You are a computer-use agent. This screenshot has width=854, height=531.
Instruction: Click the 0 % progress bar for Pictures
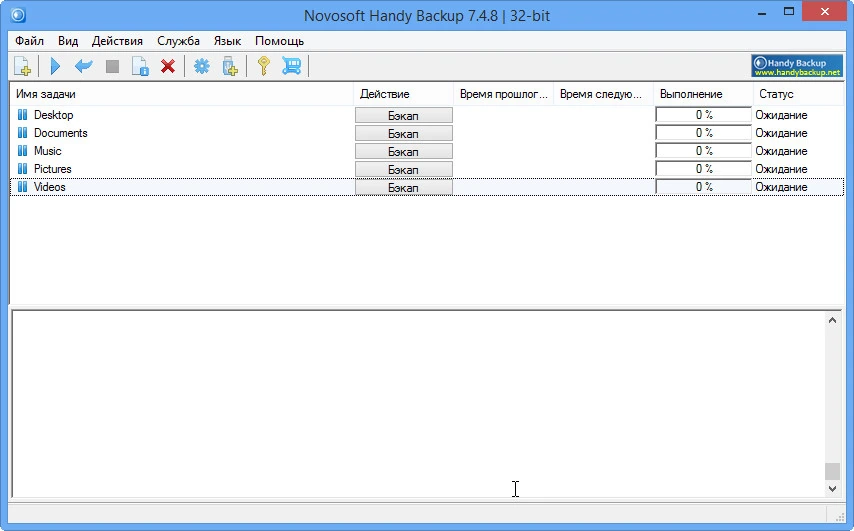[704, 169]
